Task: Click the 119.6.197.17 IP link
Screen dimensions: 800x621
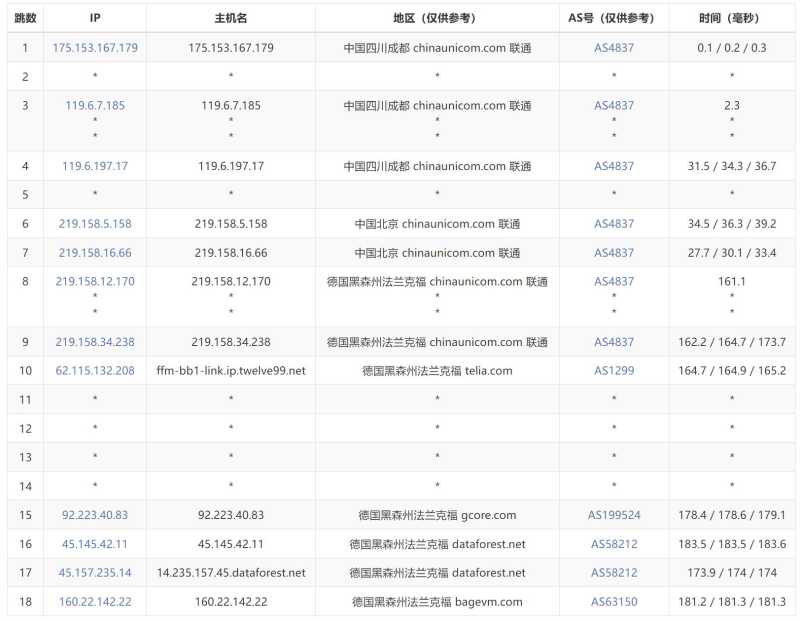Action: click(95, 165)
